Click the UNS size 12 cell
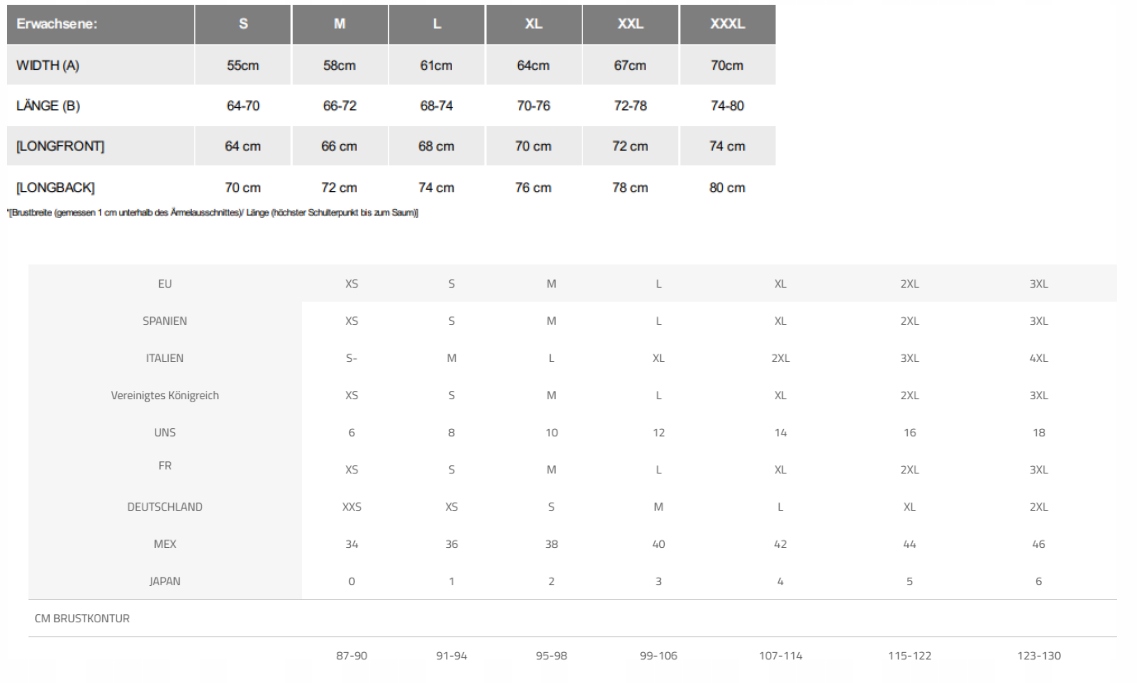Screen dimensions: 1138x683 click(x=658, y=433)
